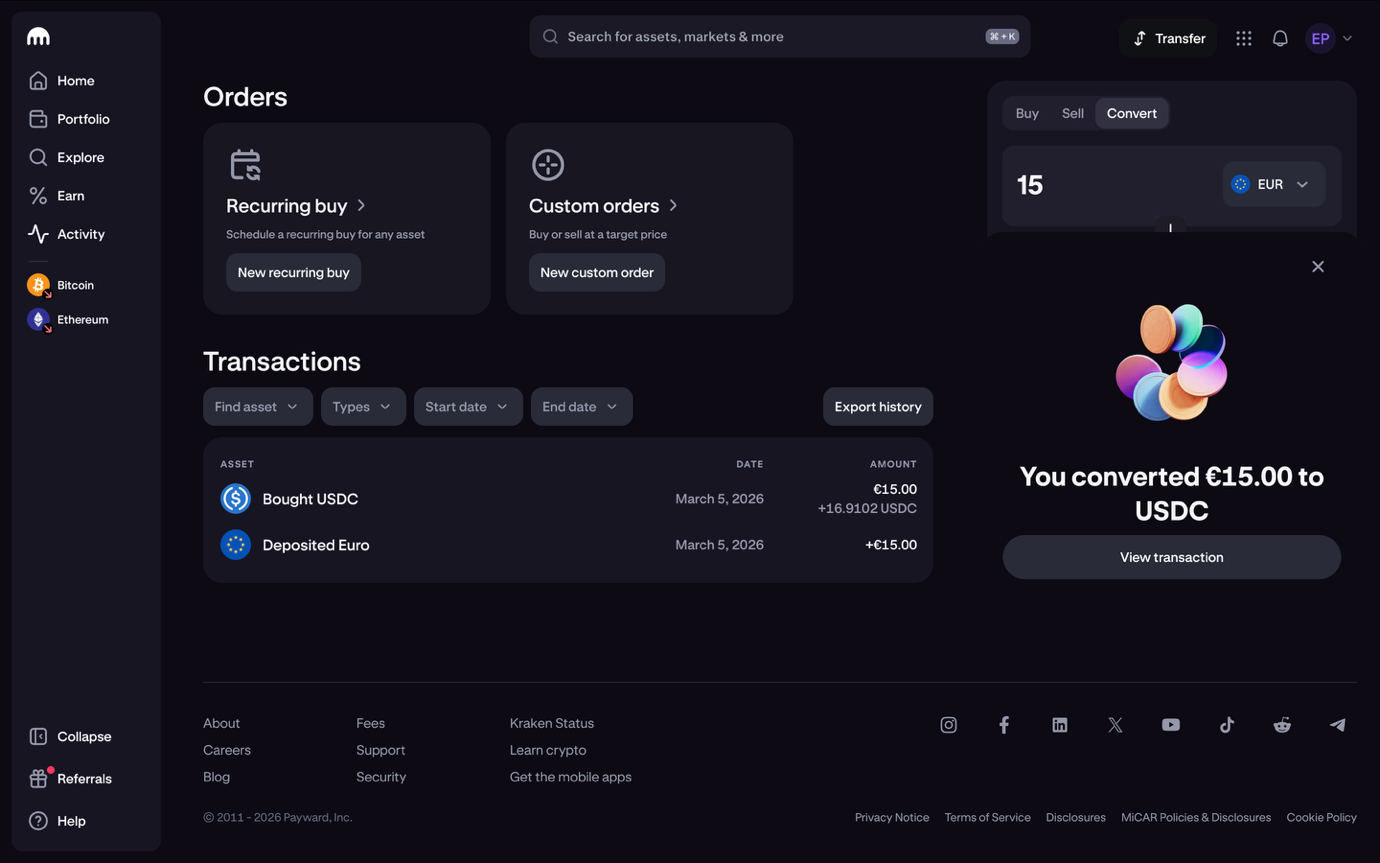The width and height of the screenshot is (1380, 863).
Task: Open the Security footer link
Action: [381, 777]
